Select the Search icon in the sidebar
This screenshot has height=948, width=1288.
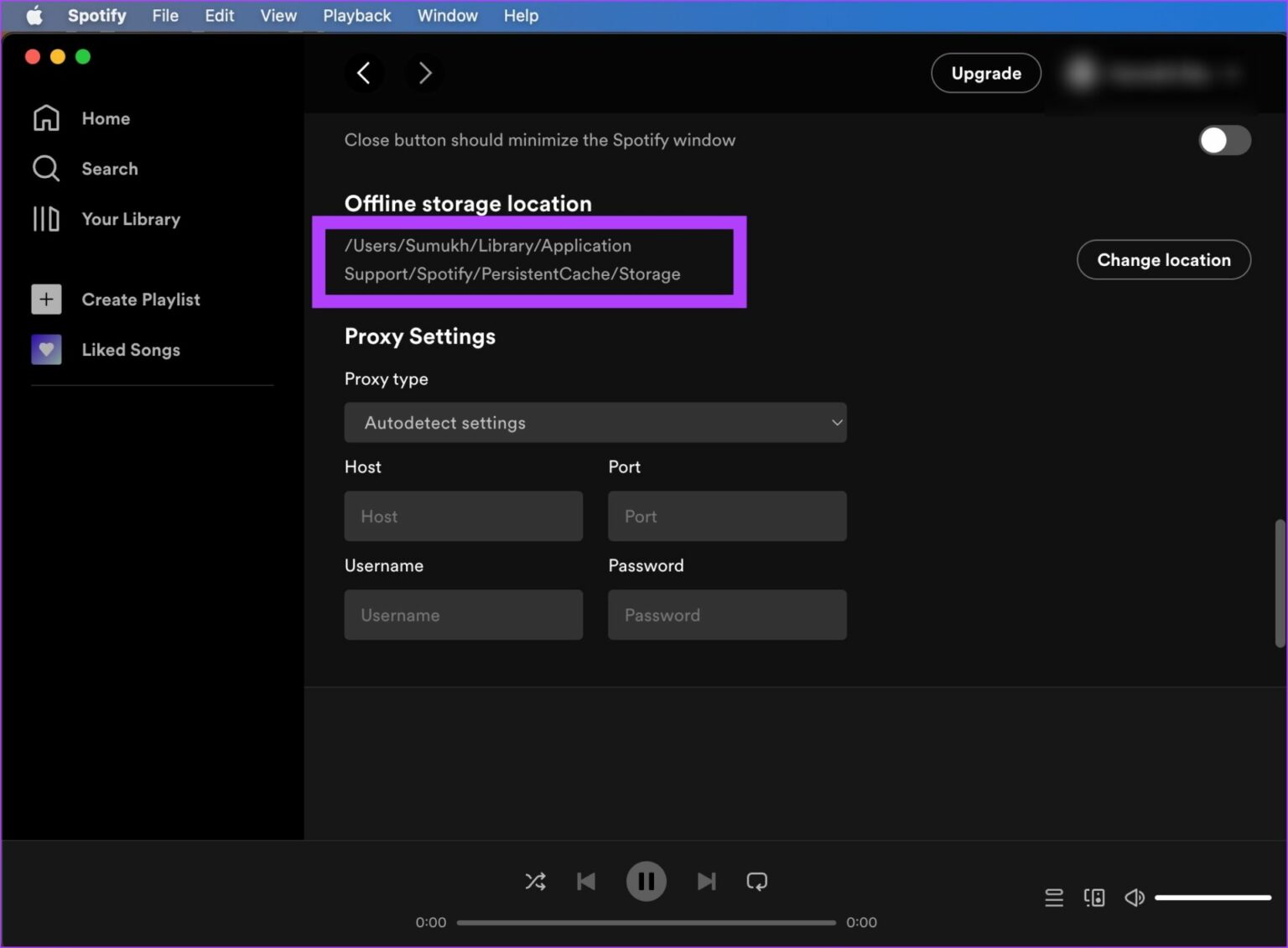click(46, 169)
